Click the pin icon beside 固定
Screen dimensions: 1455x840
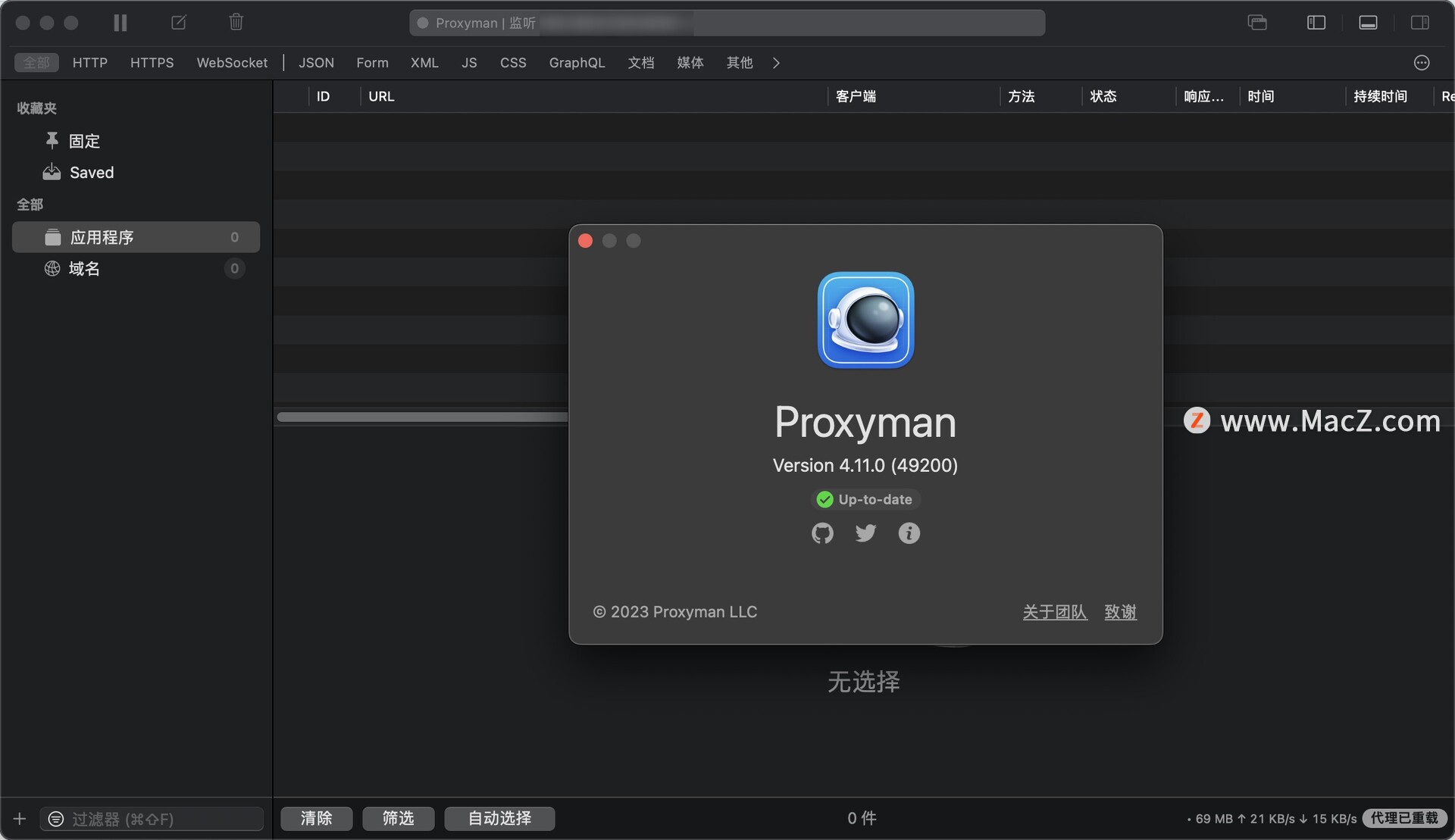pyautogui.click(x=52, y=140)
